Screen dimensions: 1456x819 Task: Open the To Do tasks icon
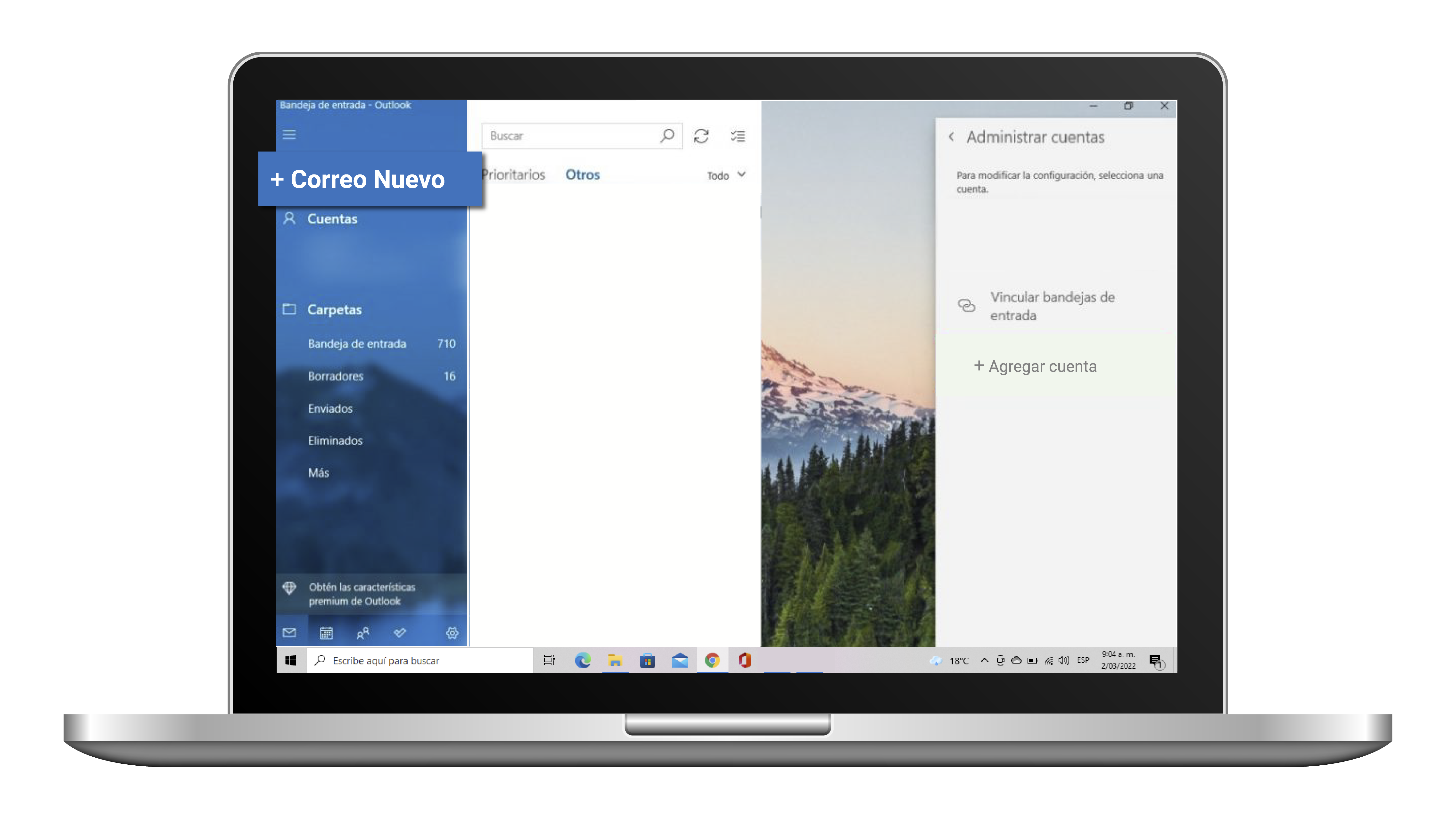(x=400, y=632)
